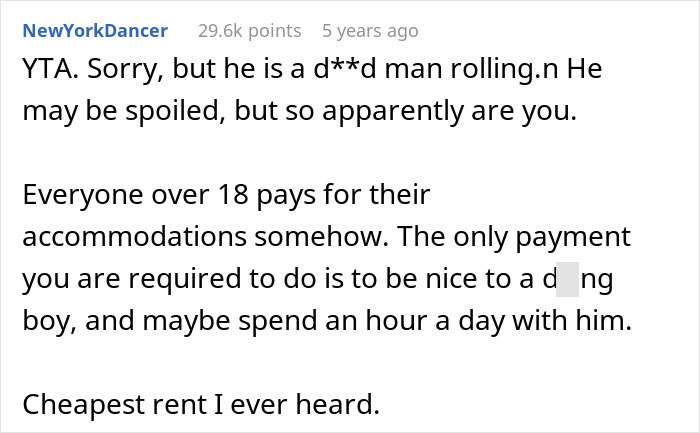The width and height of the screenshot is (700, 433).
Task: Click the word 'accommodations' in the comment
Action: pos(124,237)
